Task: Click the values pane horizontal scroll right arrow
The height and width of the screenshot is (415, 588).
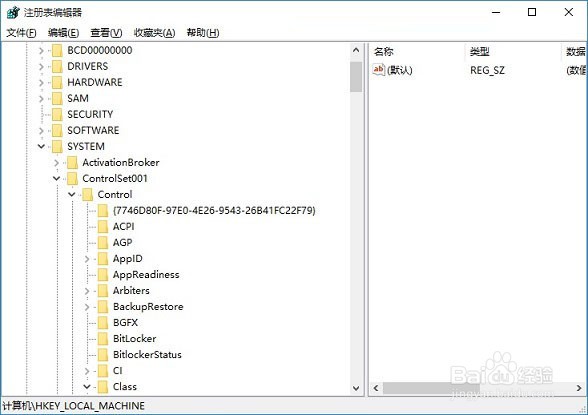Action: [x=579, y=388]
